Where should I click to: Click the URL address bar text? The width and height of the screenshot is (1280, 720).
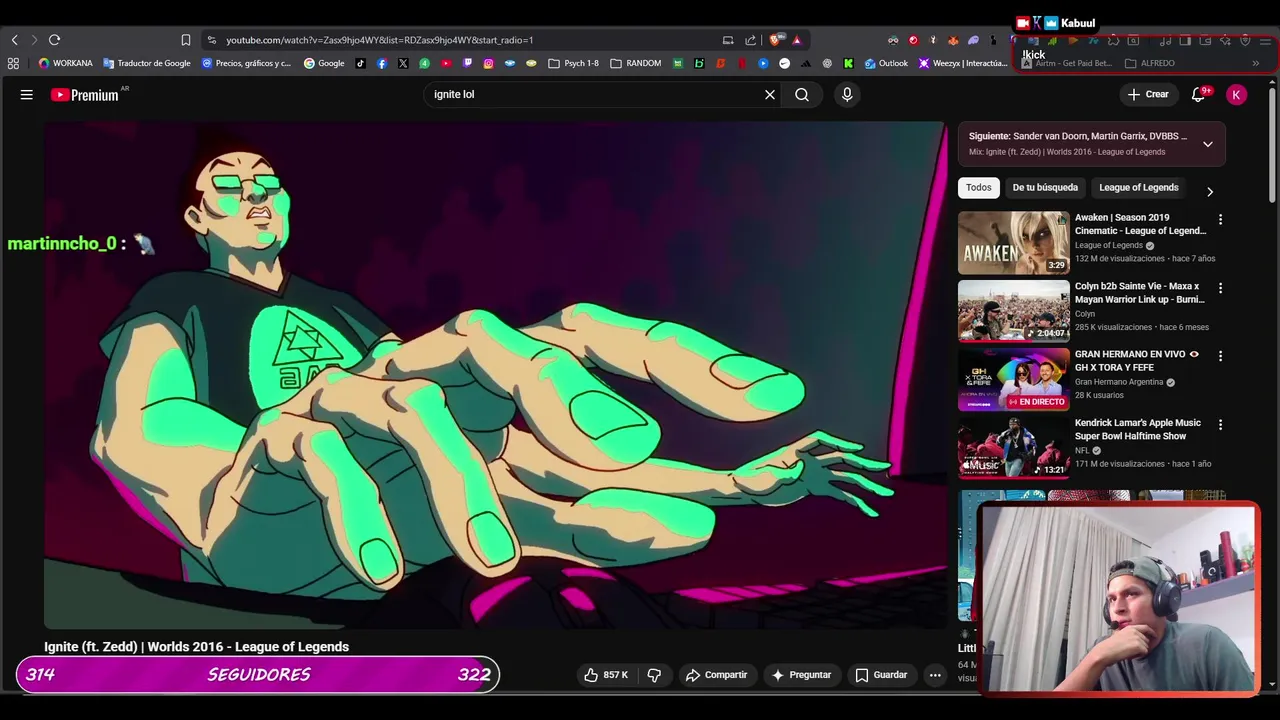tap(379, 40)
